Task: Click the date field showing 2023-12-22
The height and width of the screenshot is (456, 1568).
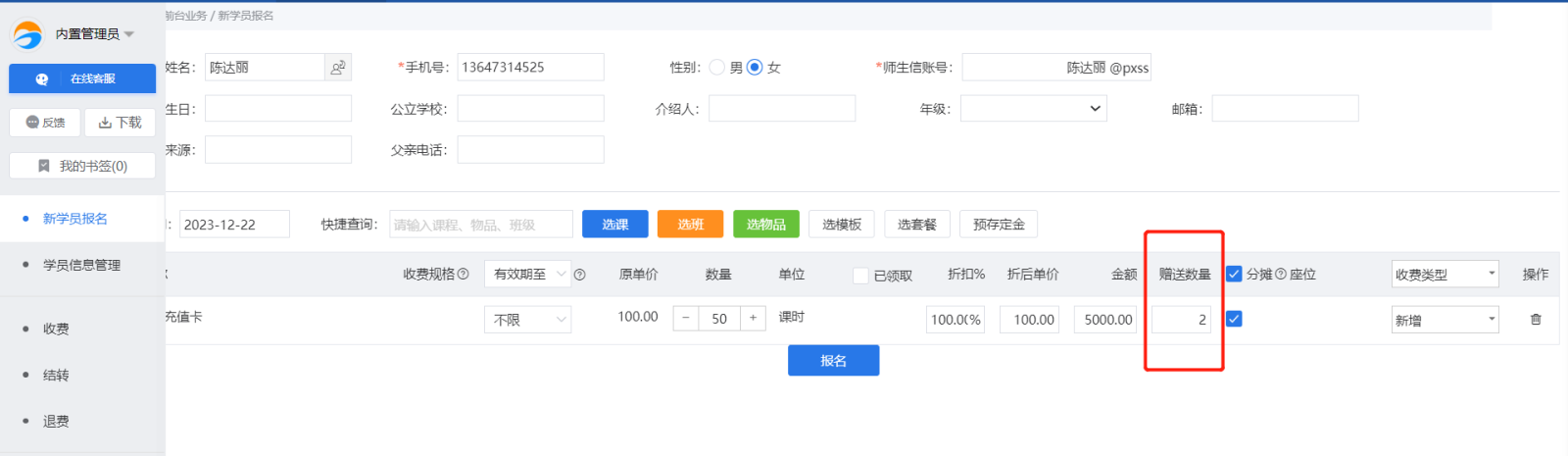Action: point(234,224)
